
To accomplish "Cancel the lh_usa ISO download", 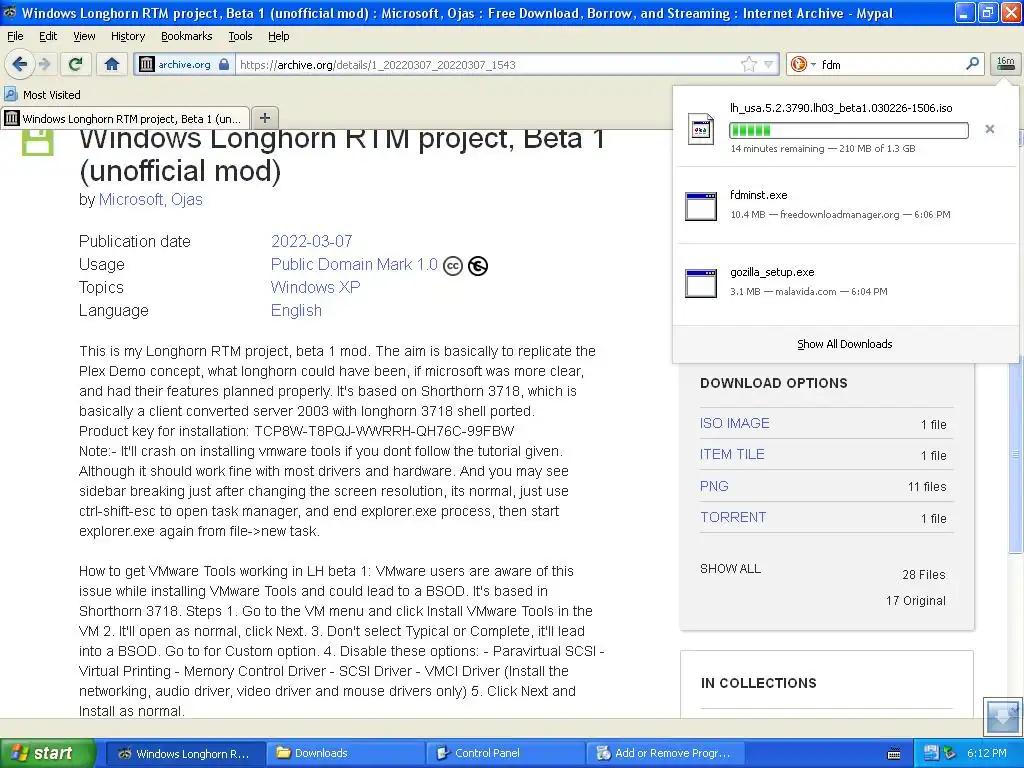I will pyautogui.click(x=989, y=129).
